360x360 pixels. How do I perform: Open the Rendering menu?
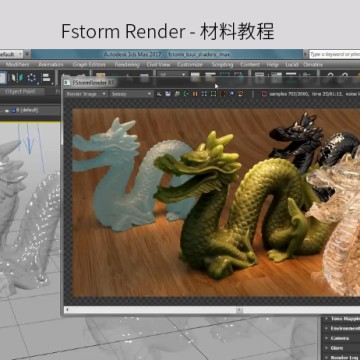point(127,64)
